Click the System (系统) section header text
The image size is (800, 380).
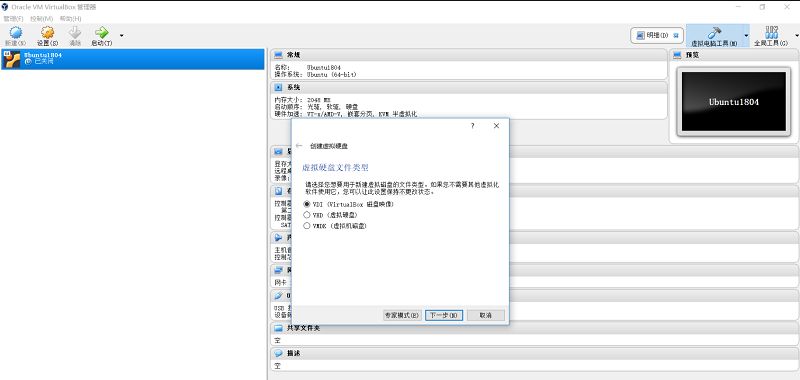tap(293, 88)
